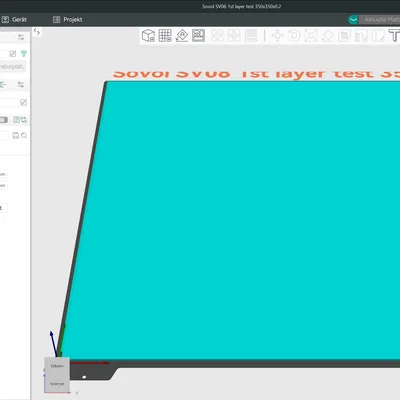The height and width of the screenshot is (400, 400).
Task: Open the bed type dropdown
Action: coord(13,66)
